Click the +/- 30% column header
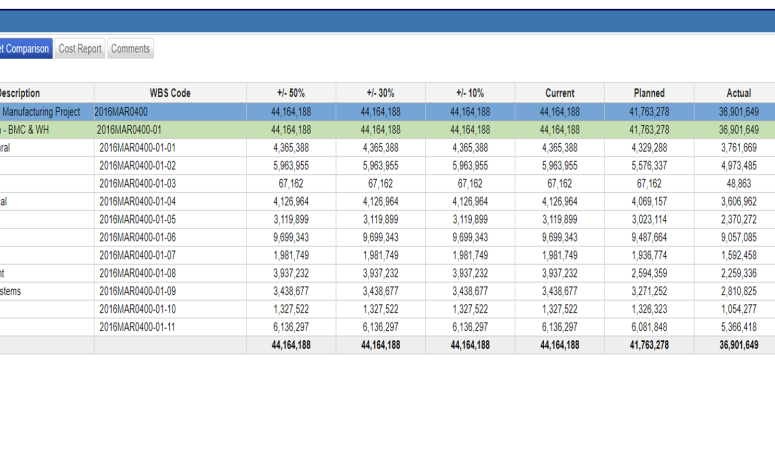This screenshot has height=450, width=775. click(x=381, y=93)
